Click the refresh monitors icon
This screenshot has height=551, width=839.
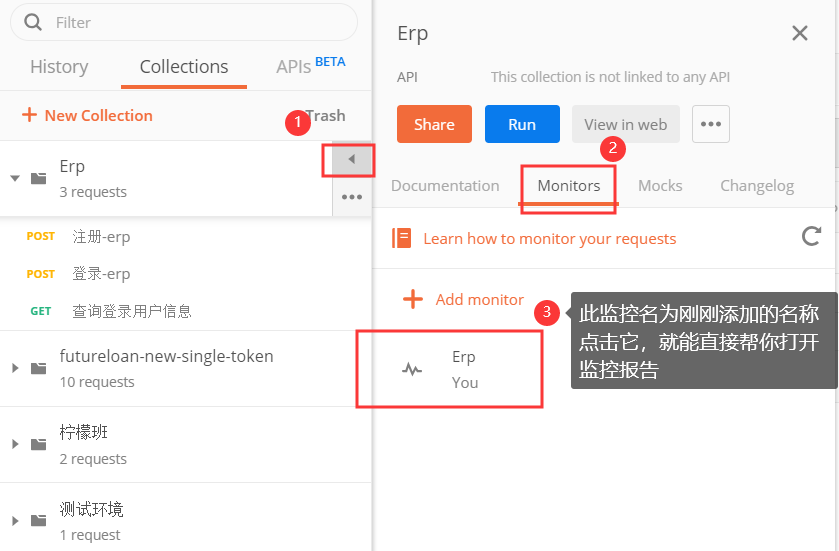coord(812,237)
